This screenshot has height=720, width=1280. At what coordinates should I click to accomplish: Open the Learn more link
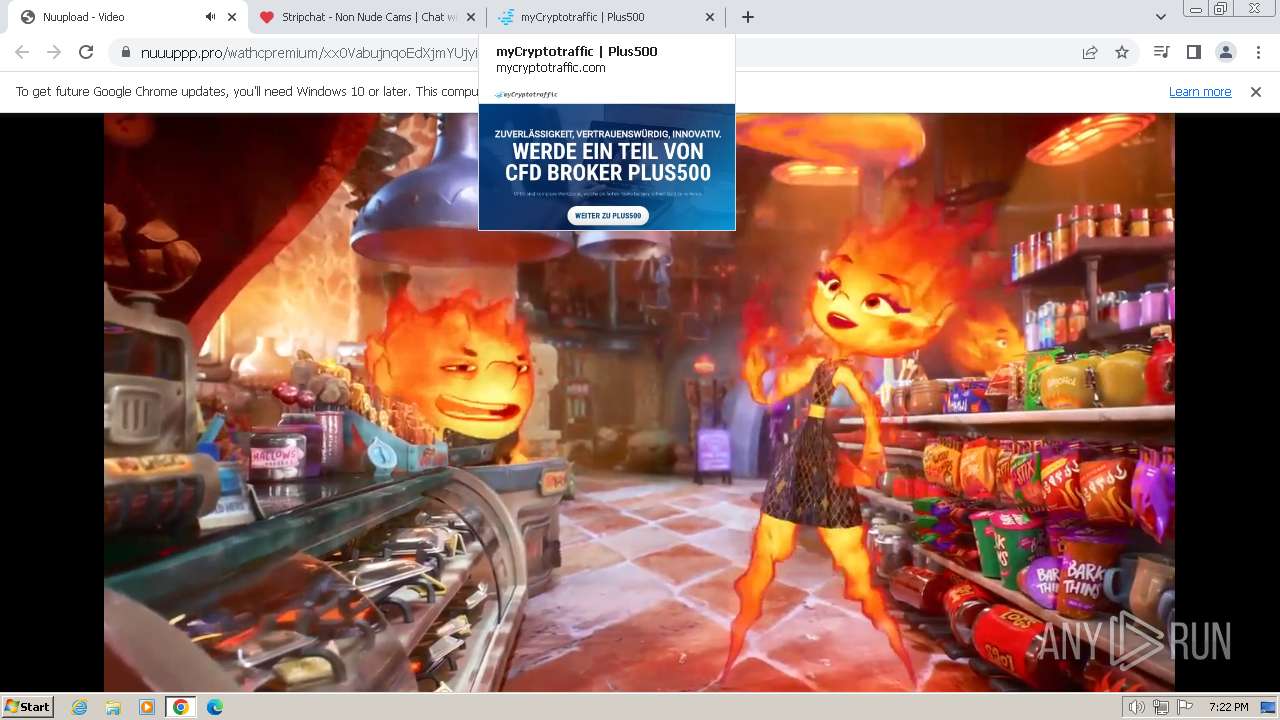pyautogui.click(x=1200, y=91)
